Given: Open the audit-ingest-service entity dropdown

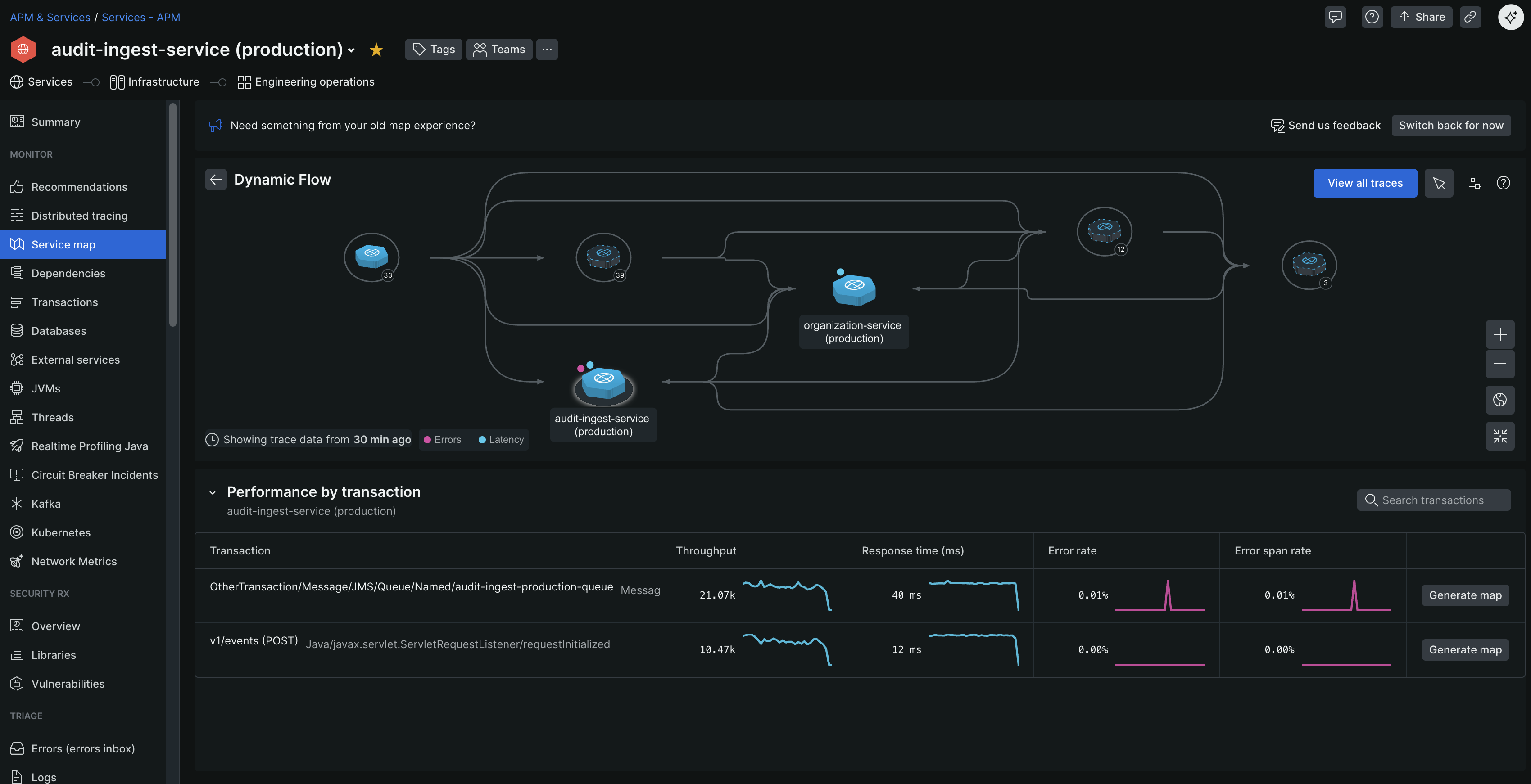Looking at the screenshot, I should pos(351,50).
